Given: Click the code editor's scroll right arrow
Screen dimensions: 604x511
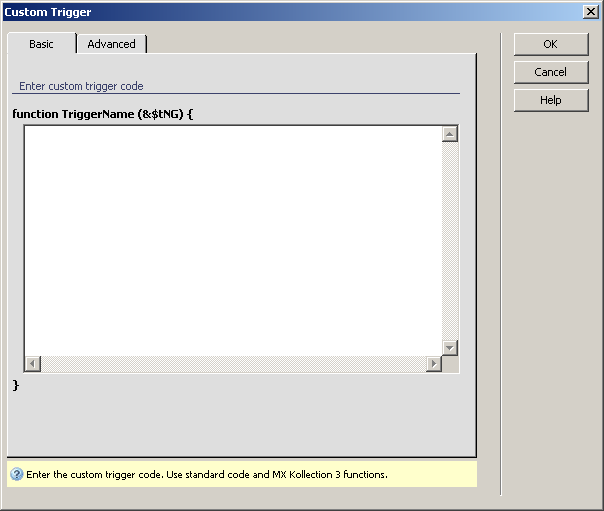Looking at the screenshot, I should [x=433, y=364].
